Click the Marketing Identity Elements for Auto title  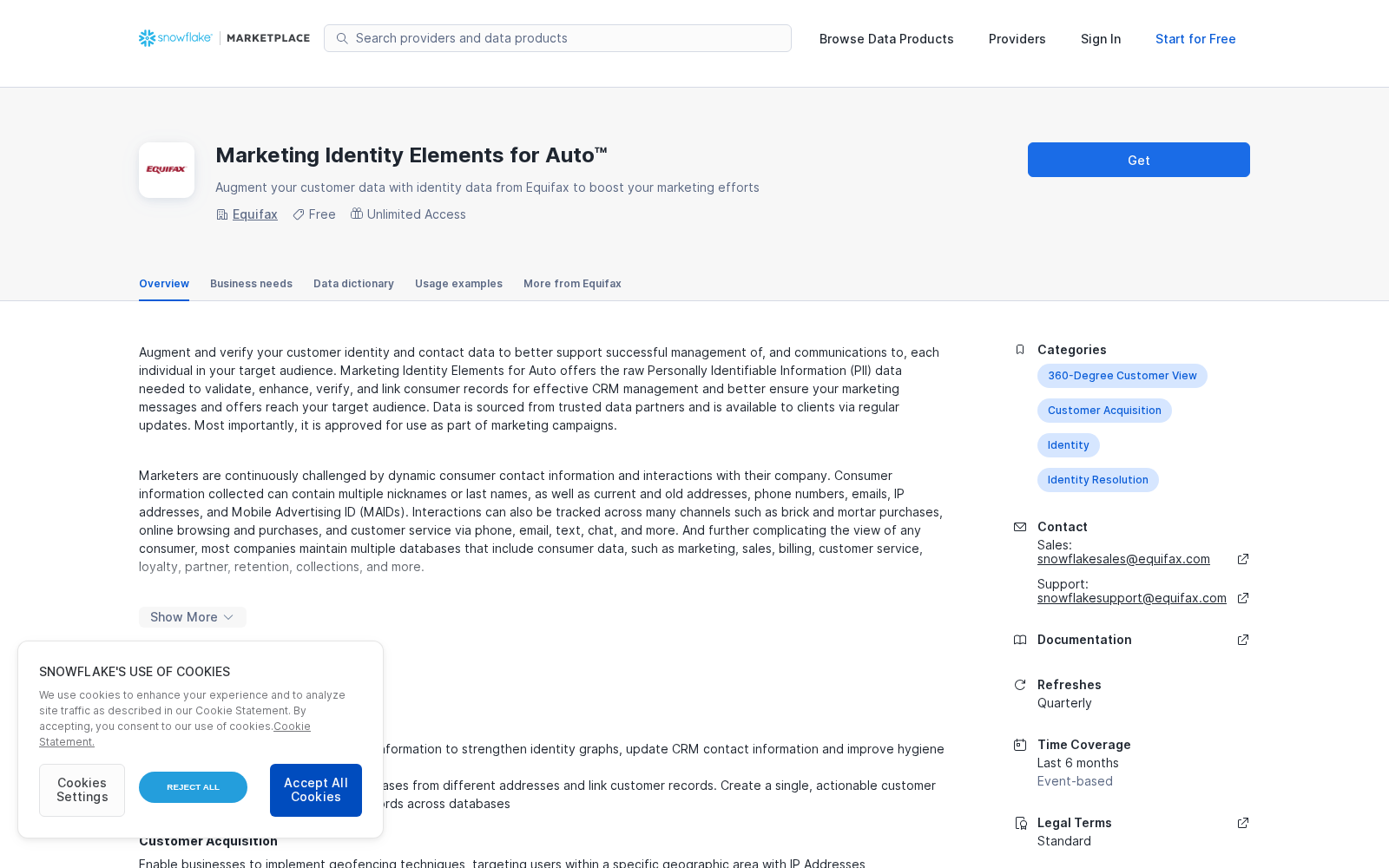click(411, 155)
